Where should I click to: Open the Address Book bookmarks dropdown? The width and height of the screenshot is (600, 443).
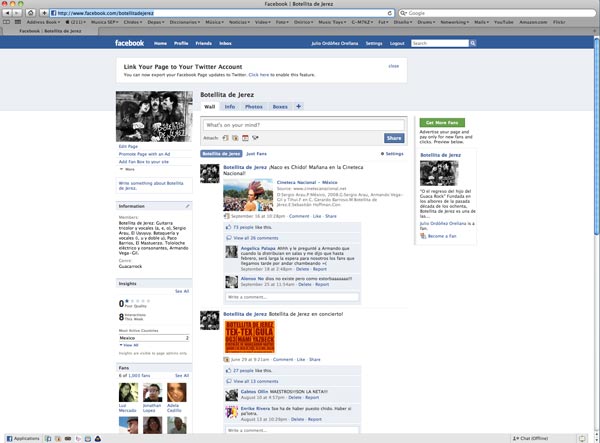(x=43, y=22)
